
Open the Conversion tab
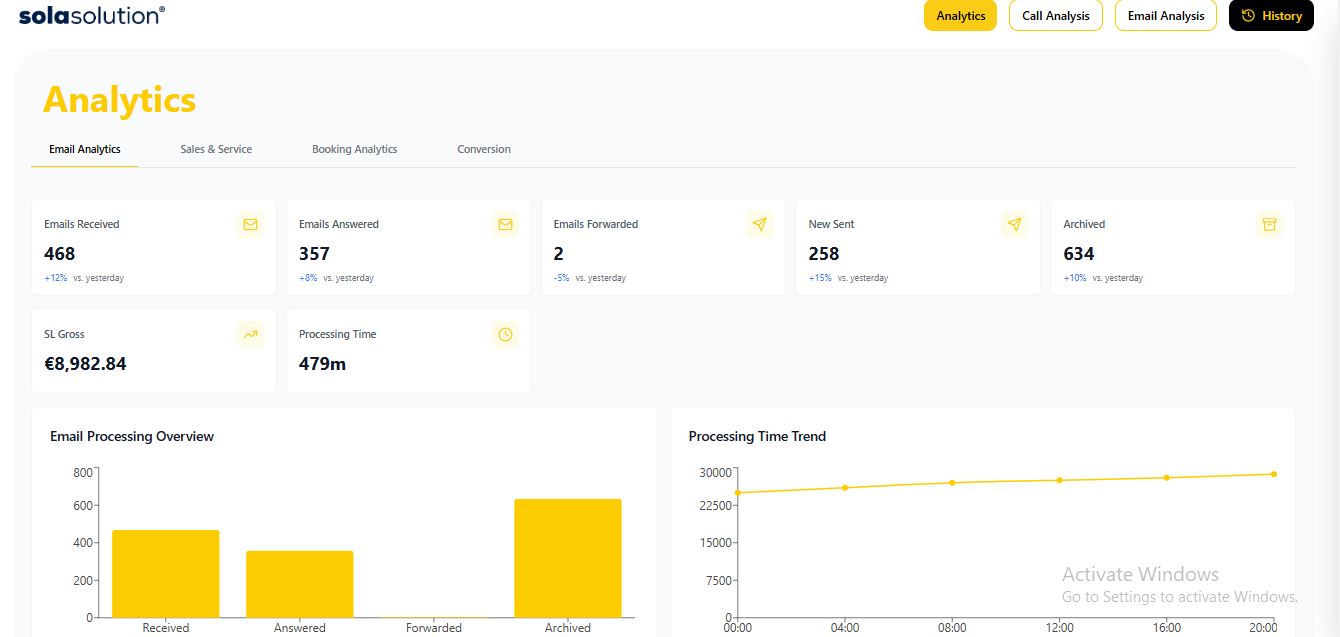click(x=484, y=149)
